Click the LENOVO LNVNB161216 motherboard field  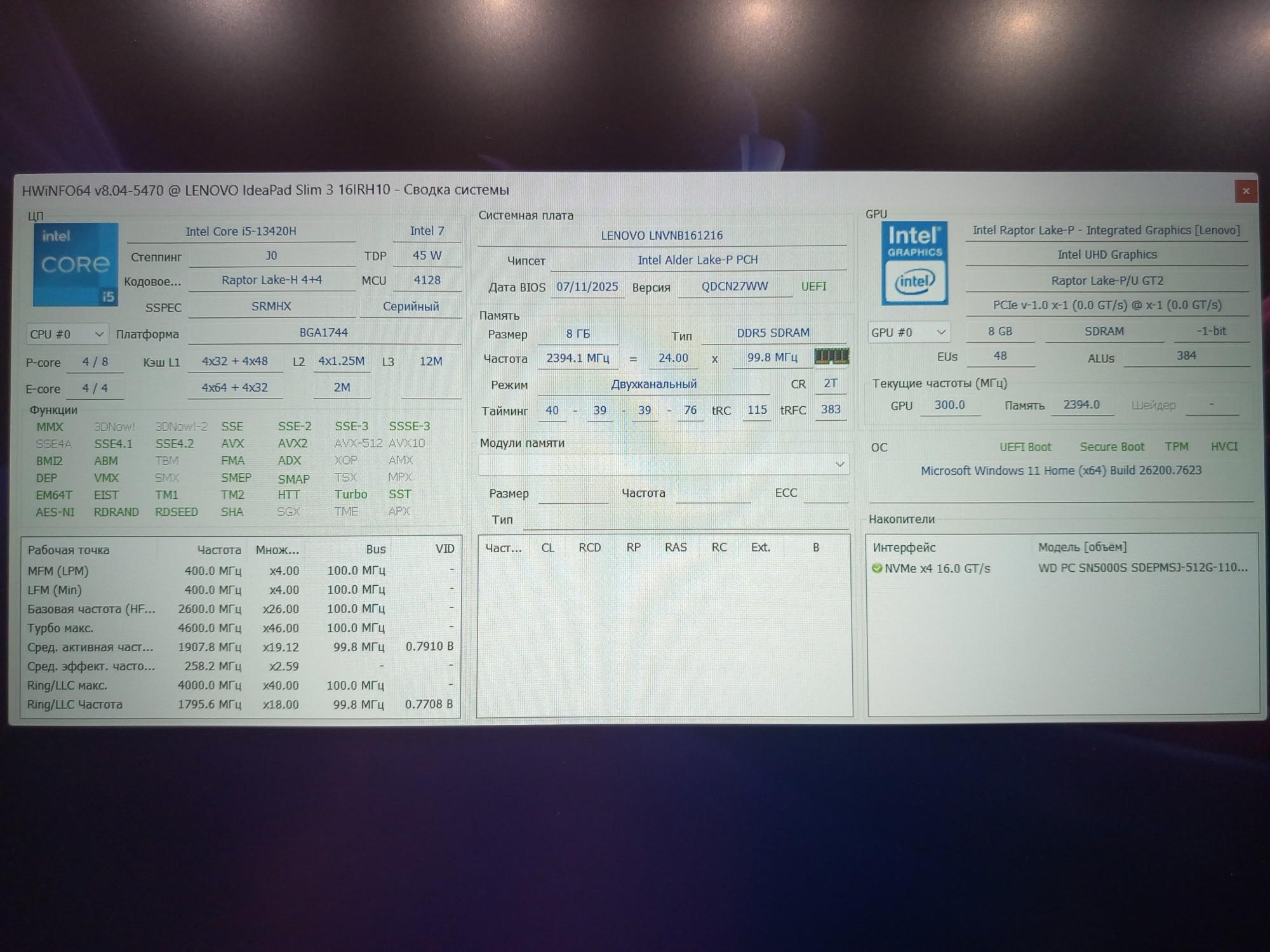point(662,235)
